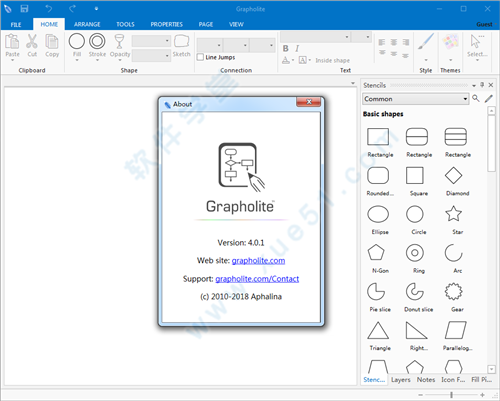Image resolution: width=500 pixels, height=401 pixels.
Task: Click the Save icon in title bar
Action: 24,9
